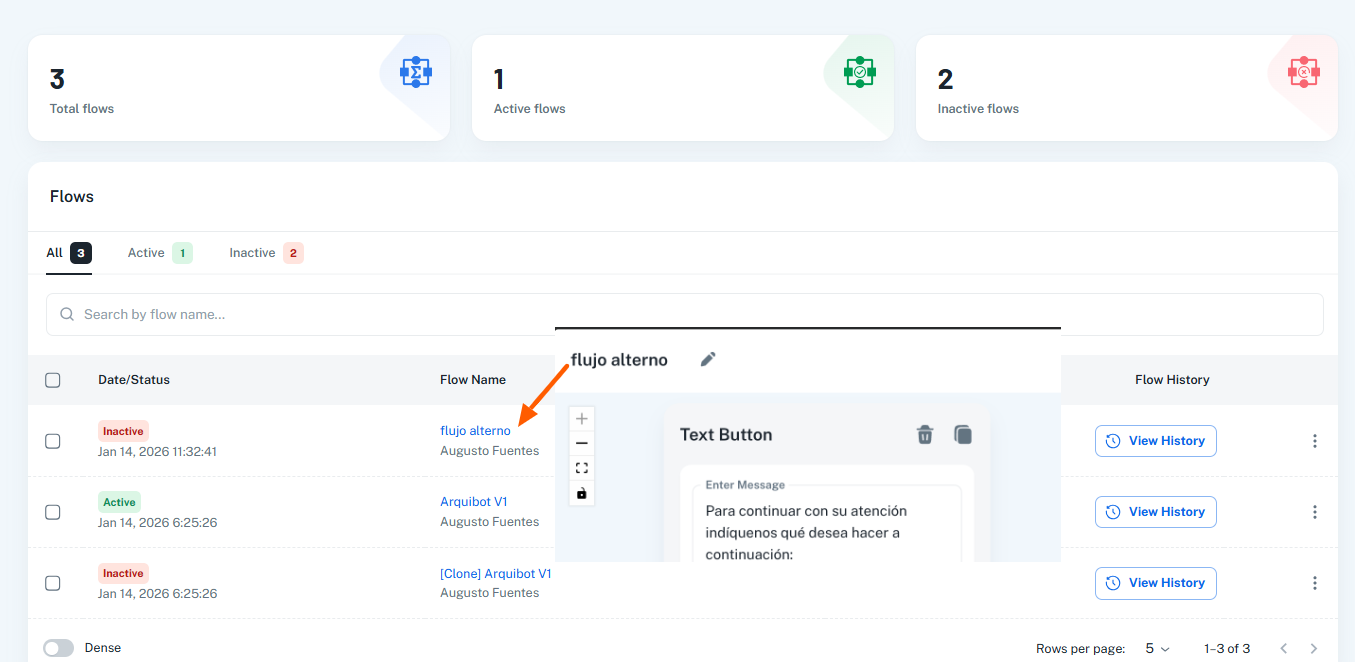Image resolution: width=1355 pixels, height=662 pixels.
Task: Zoom in with the plus canvas control
Action: pyautogui.click(x=582, y=419)
